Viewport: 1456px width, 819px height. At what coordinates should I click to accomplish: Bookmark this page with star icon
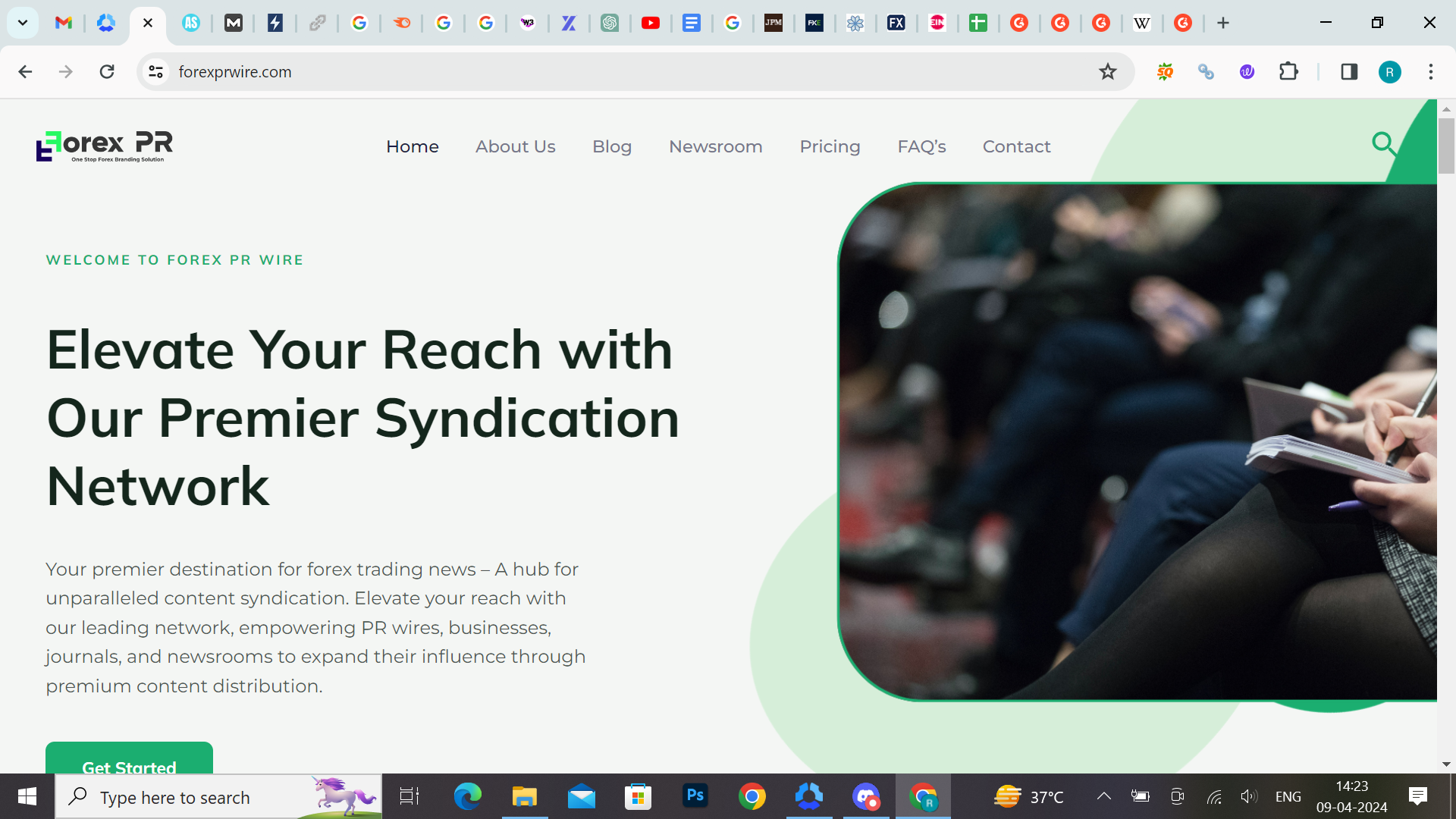pos(1107,71)
